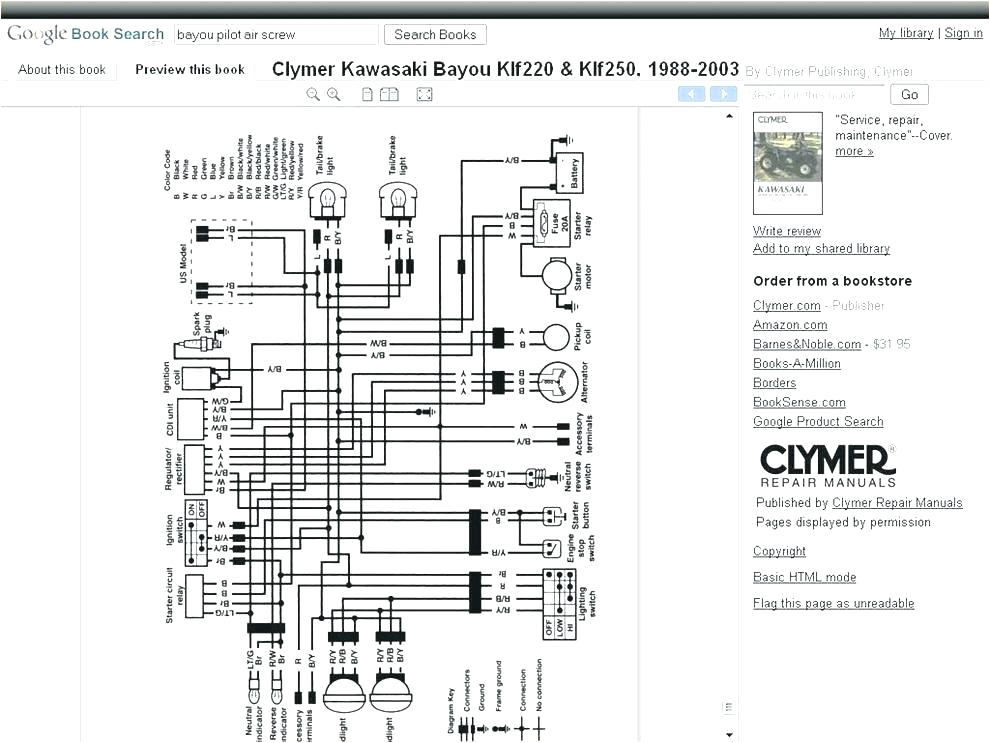Open the Write review link
Screen dimensions: 990x743
click(x=786, y=230)
